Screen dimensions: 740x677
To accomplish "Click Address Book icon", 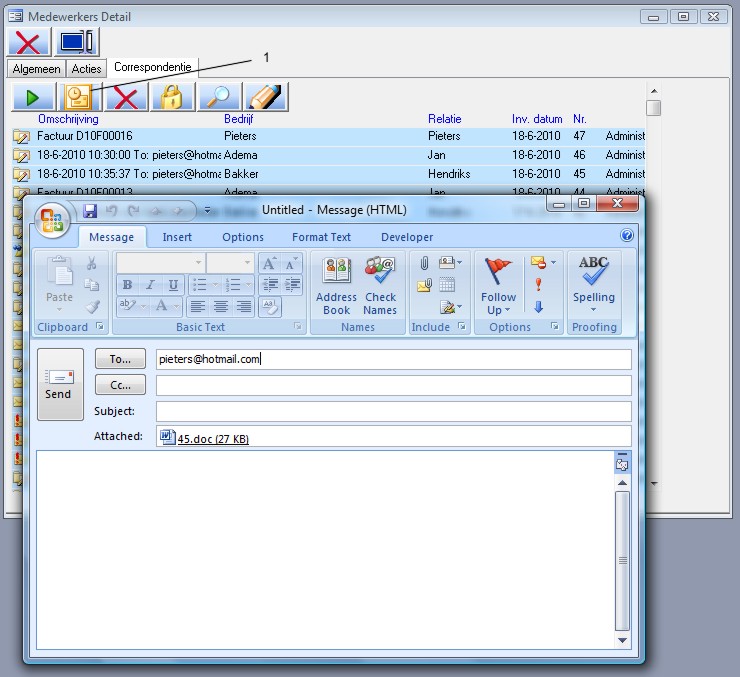I will coord(336,286).
